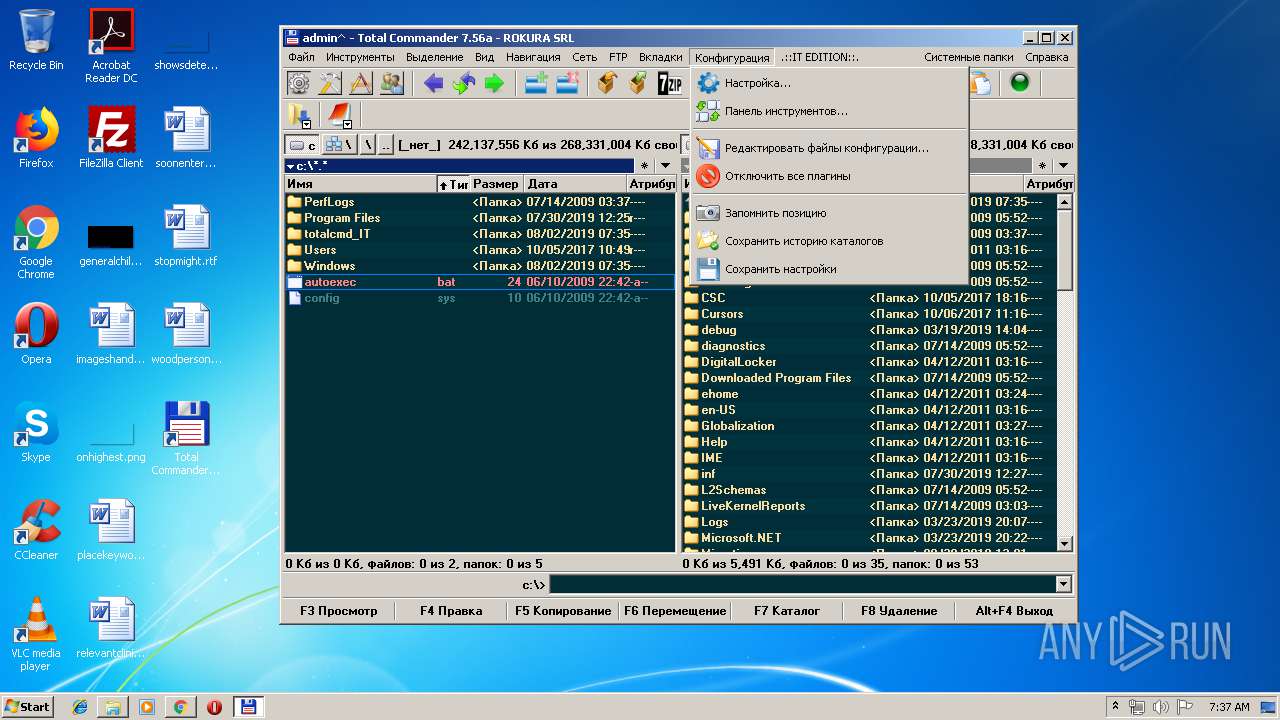The height and width of the screenshot is (720, 1280).
Task: Click the command line input field
Action: tap(802, 584)
